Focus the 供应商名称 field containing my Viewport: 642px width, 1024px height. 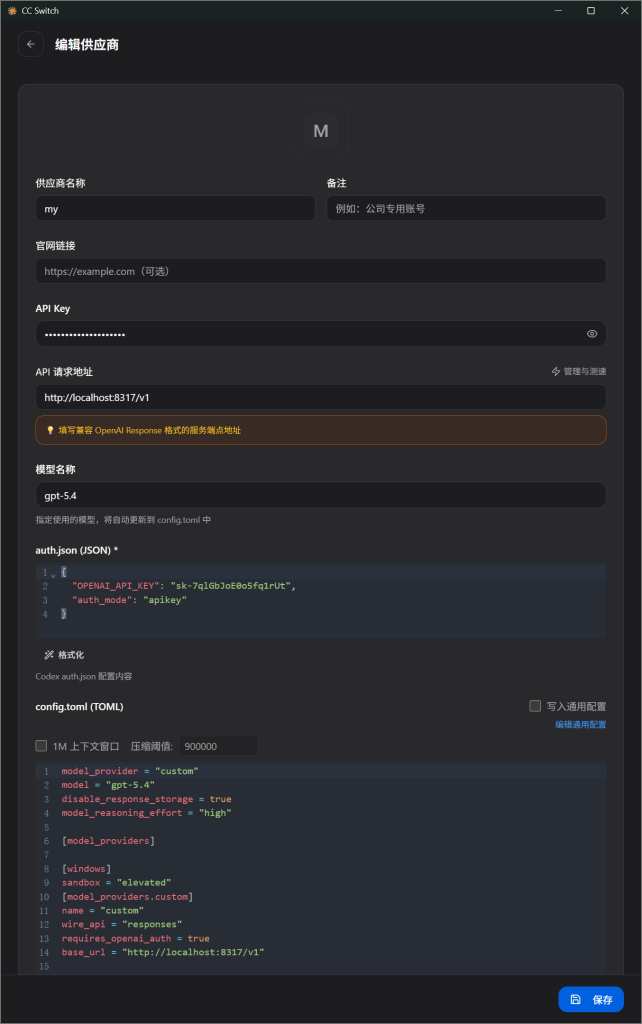pos(175,208)
